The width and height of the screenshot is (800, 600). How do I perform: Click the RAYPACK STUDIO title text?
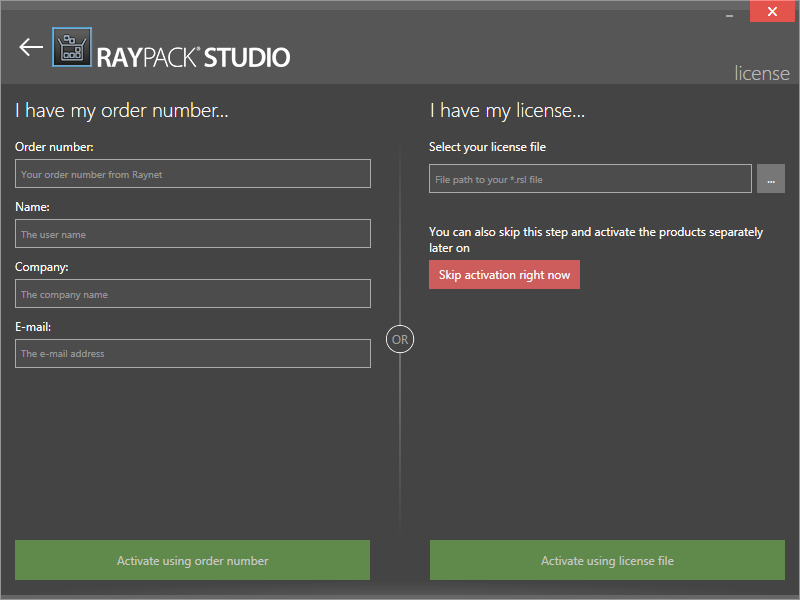[x=193, y=57]
